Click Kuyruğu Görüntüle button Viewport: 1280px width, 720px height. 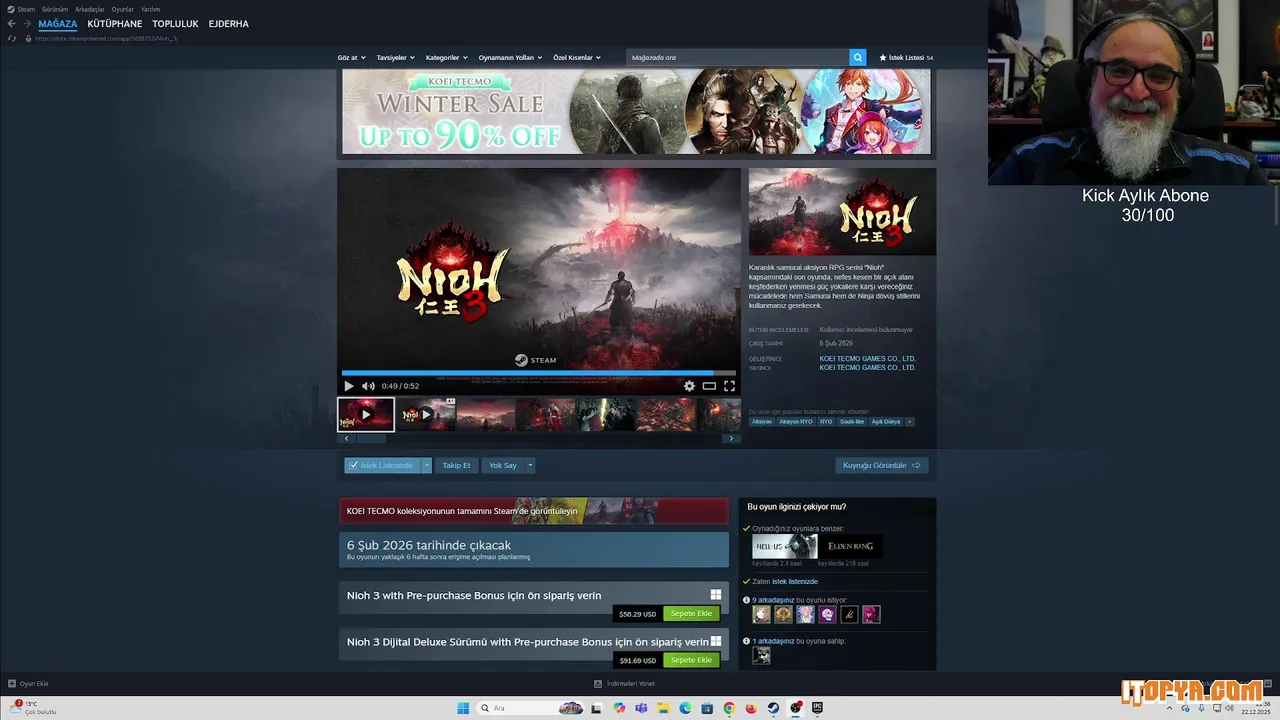point(882,465)
